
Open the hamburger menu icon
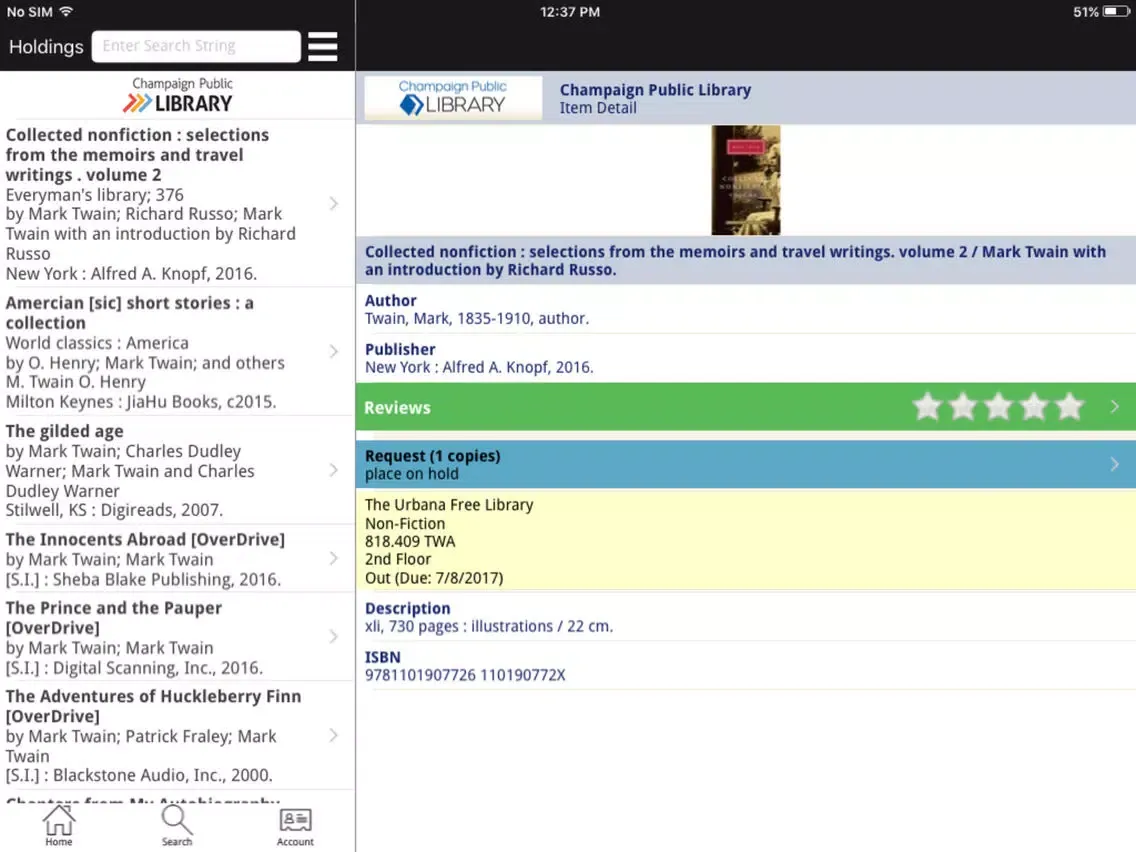pyautogui.click(x=322, y=46)
